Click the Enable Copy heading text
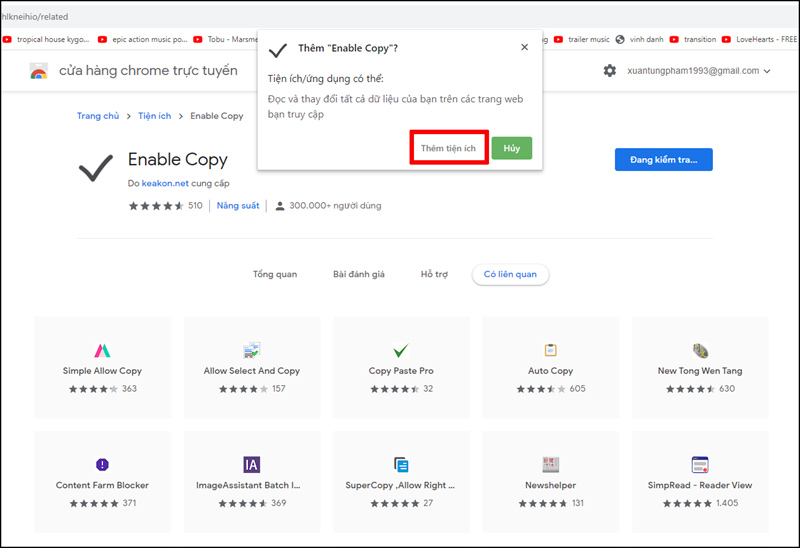800x548 pixels. pyautogui.click(x=178, y=160)
